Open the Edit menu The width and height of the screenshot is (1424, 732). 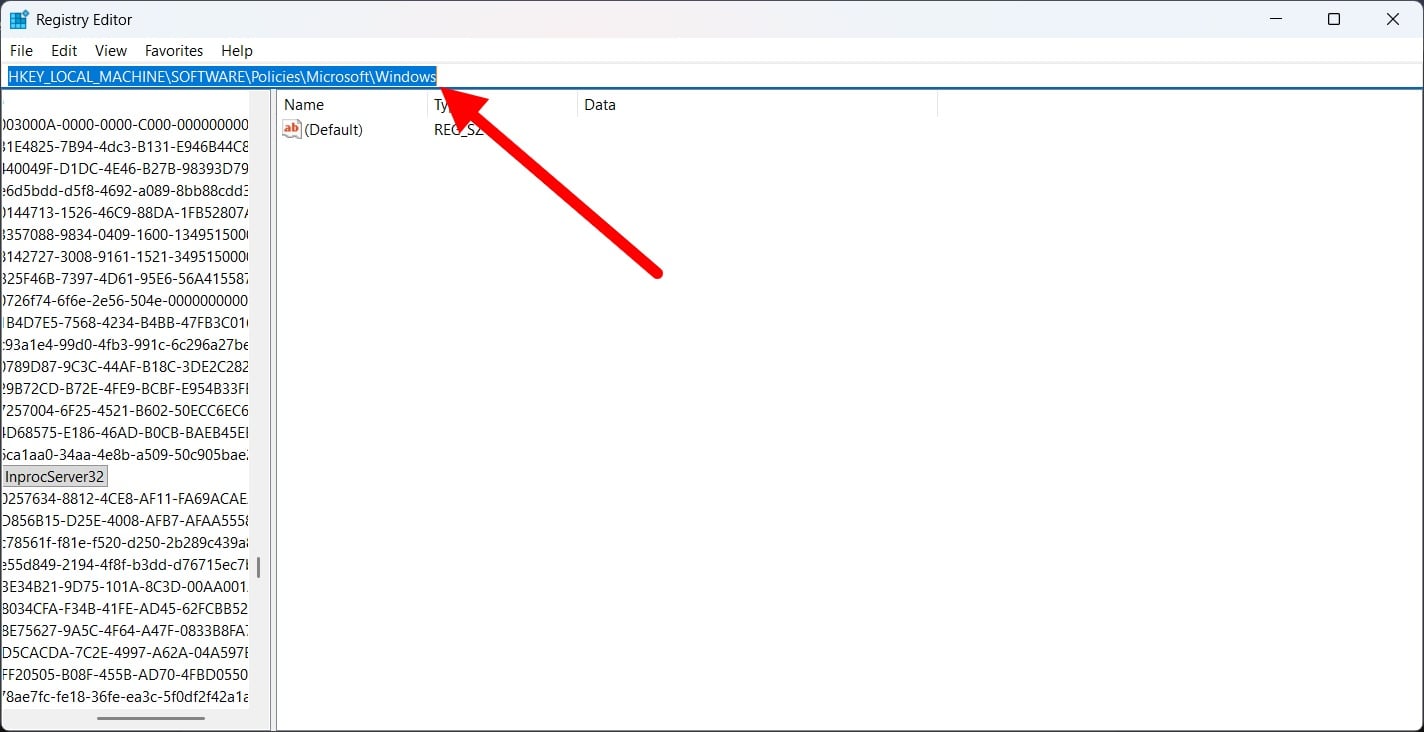click(x=64, y=50)
